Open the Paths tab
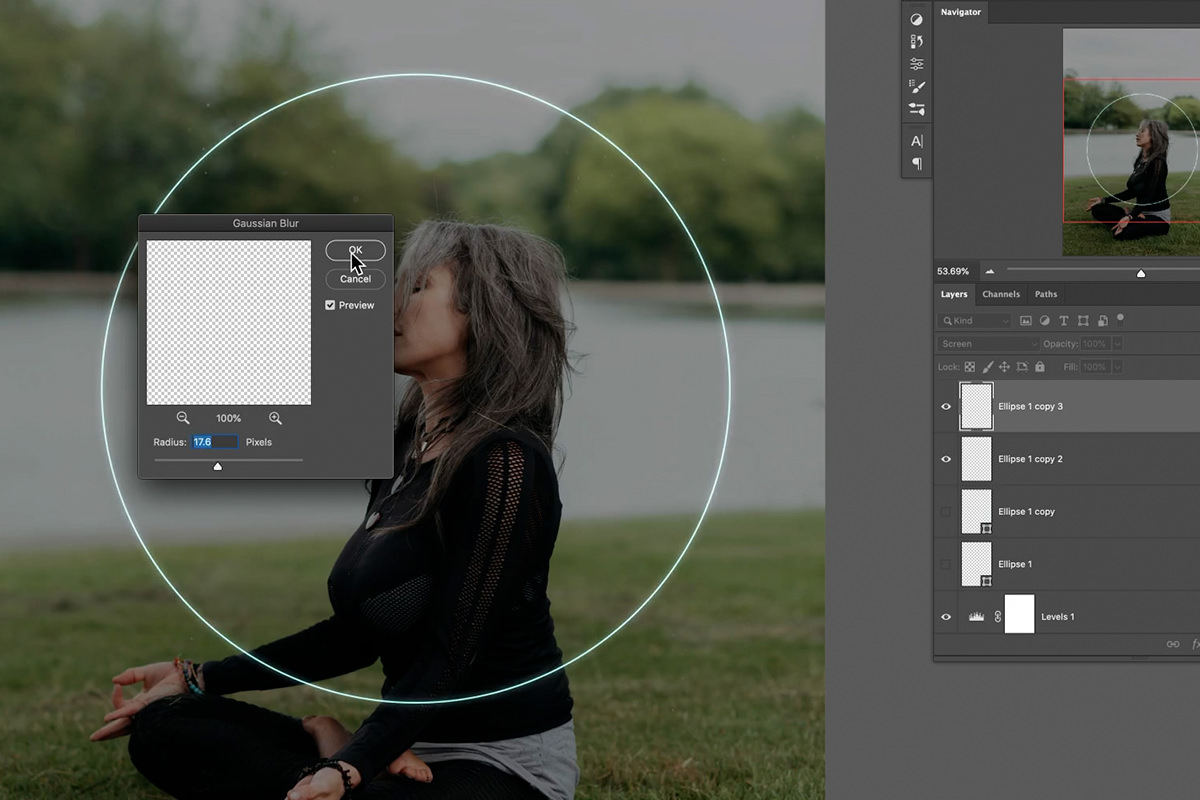 point(1046,294)
